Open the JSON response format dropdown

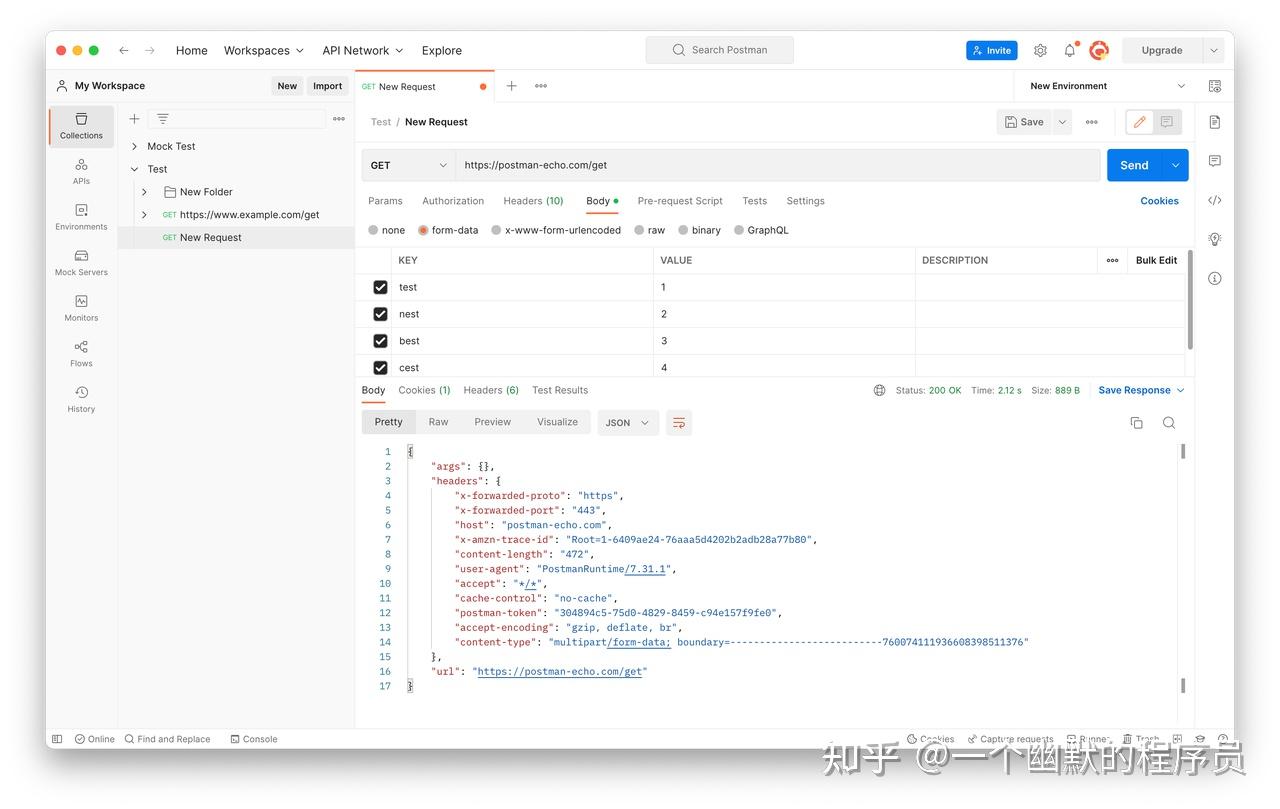pyautogui.click(x=627, y=422)
